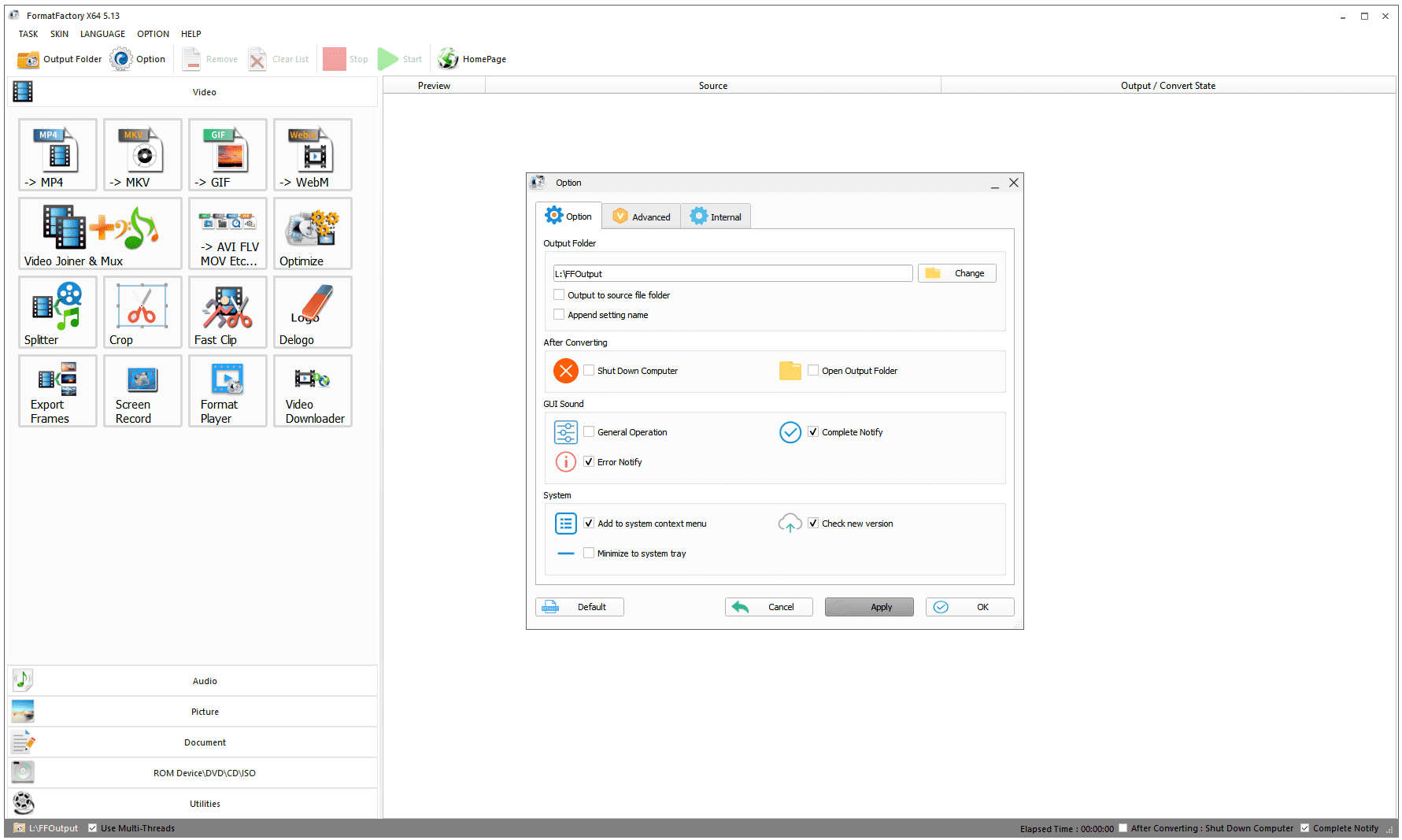Expand the Picture category

pos(193,712)
